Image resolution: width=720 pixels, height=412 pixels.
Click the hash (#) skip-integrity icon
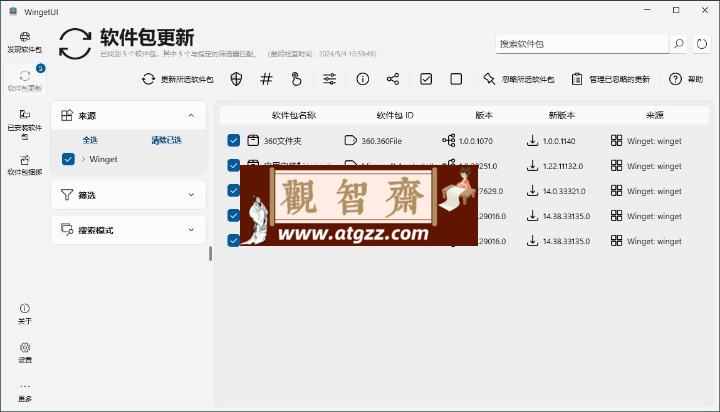[266, 79]
